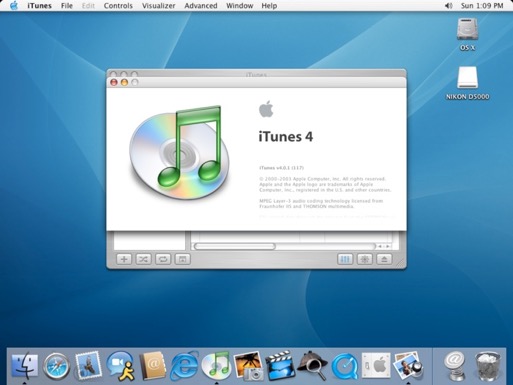Launch Internet Explorer from the Dock

click(x=184, y=366)
